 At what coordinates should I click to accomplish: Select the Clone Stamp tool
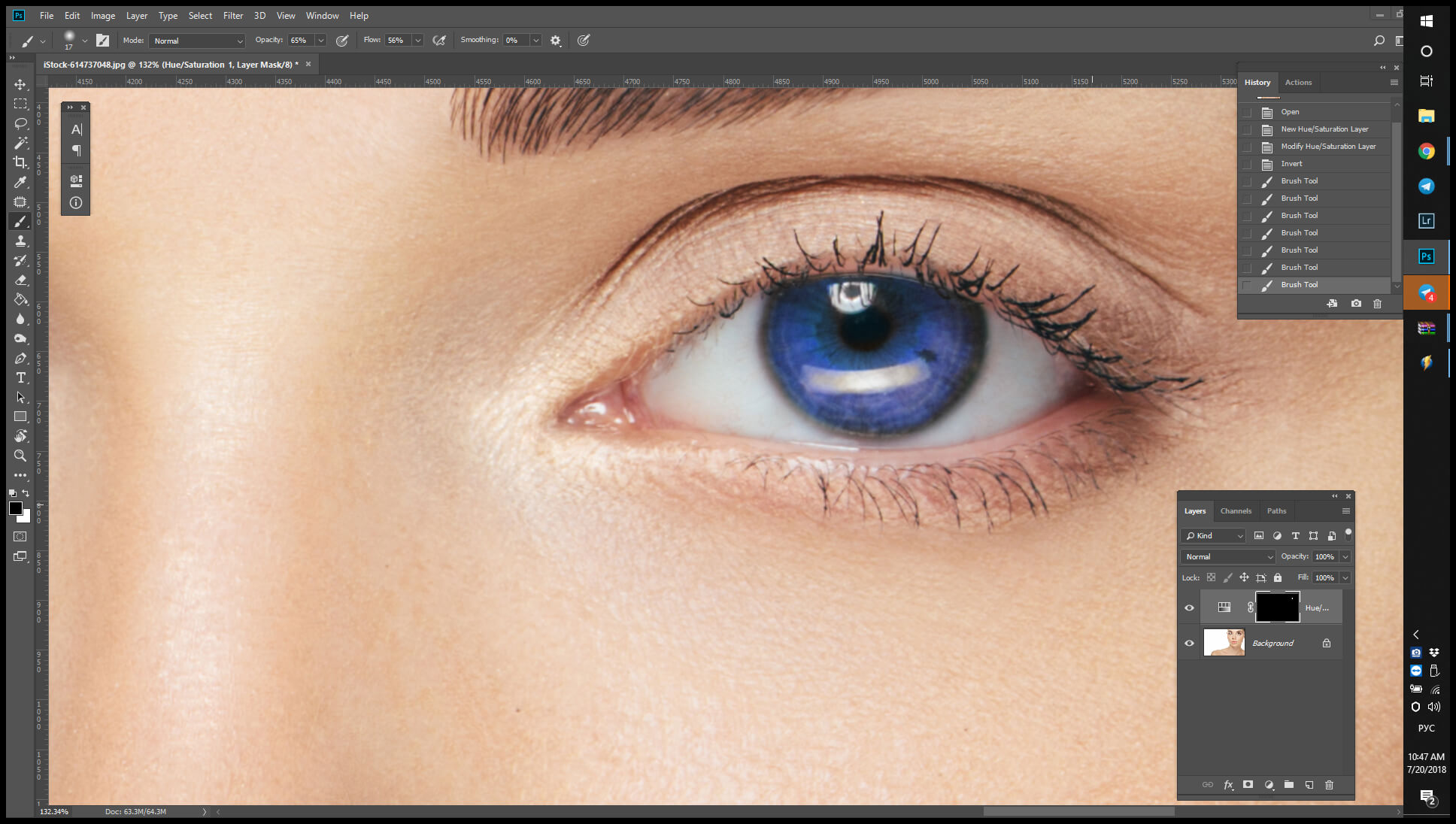point(20,240)
